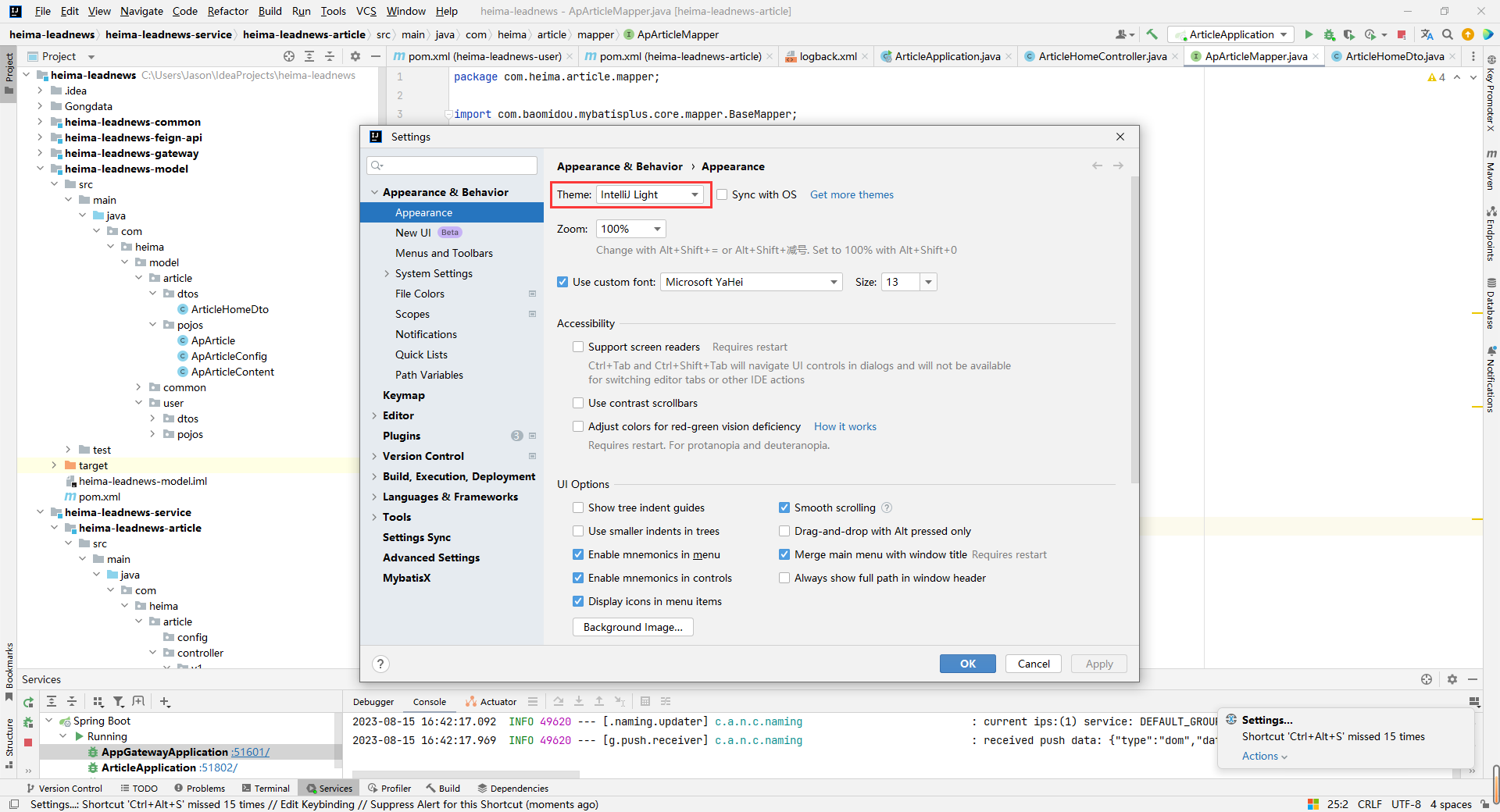Click the Background Image... button

click(x=633, y=627)
